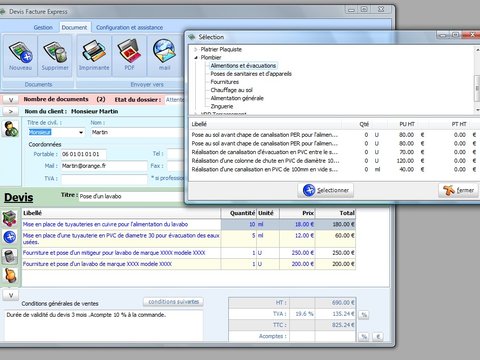Click the Supprimer document icon

pos(55,56)
